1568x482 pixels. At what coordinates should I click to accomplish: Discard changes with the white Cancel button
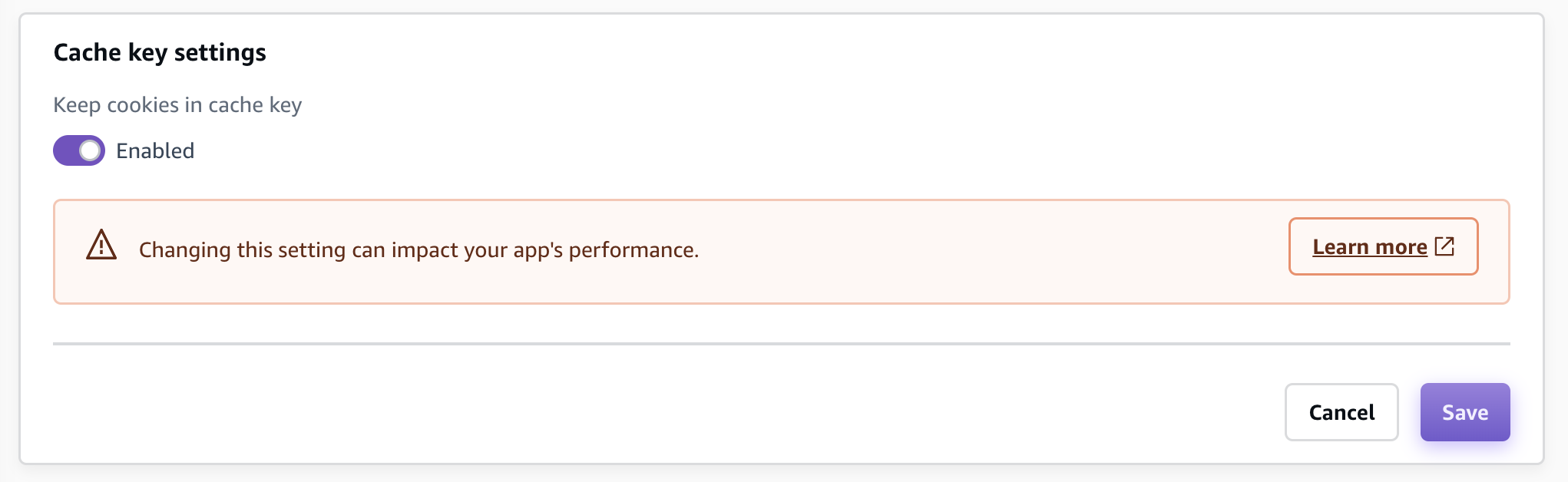[x=1341, y=412]
